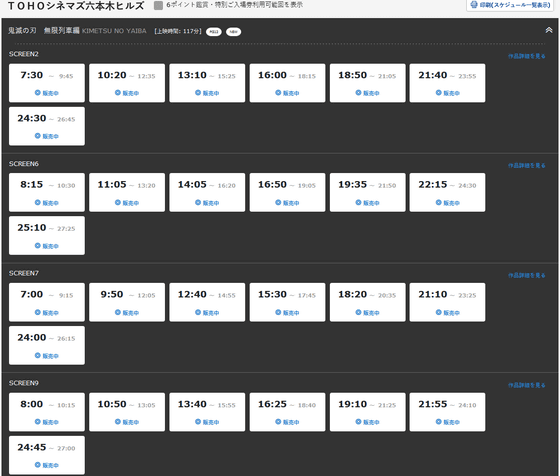560x476 pixels.
Task: Select the 18:20 showing in SCREEN7
Action: click(368, 302)
